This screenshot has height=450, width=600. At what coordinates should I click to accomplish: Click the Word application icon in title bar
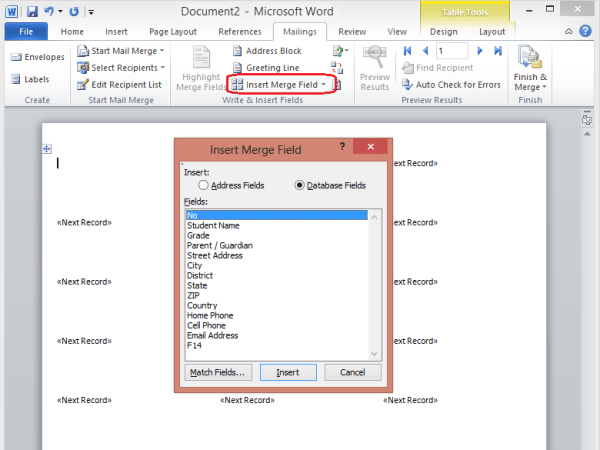point(11,11)
